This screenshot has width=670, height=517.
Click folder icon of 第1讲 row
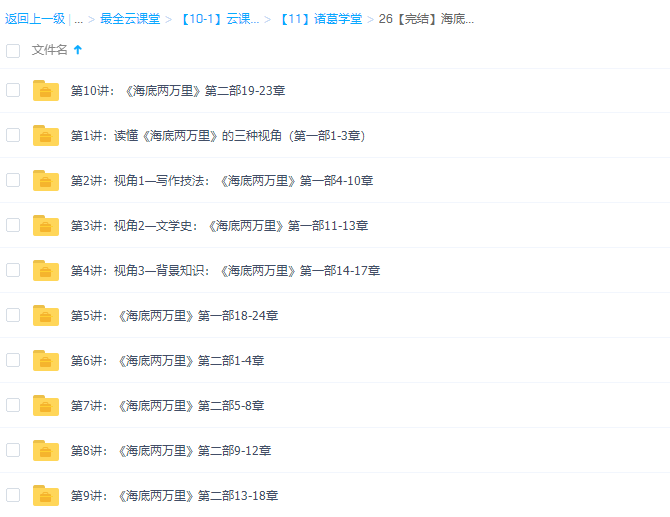46,136
